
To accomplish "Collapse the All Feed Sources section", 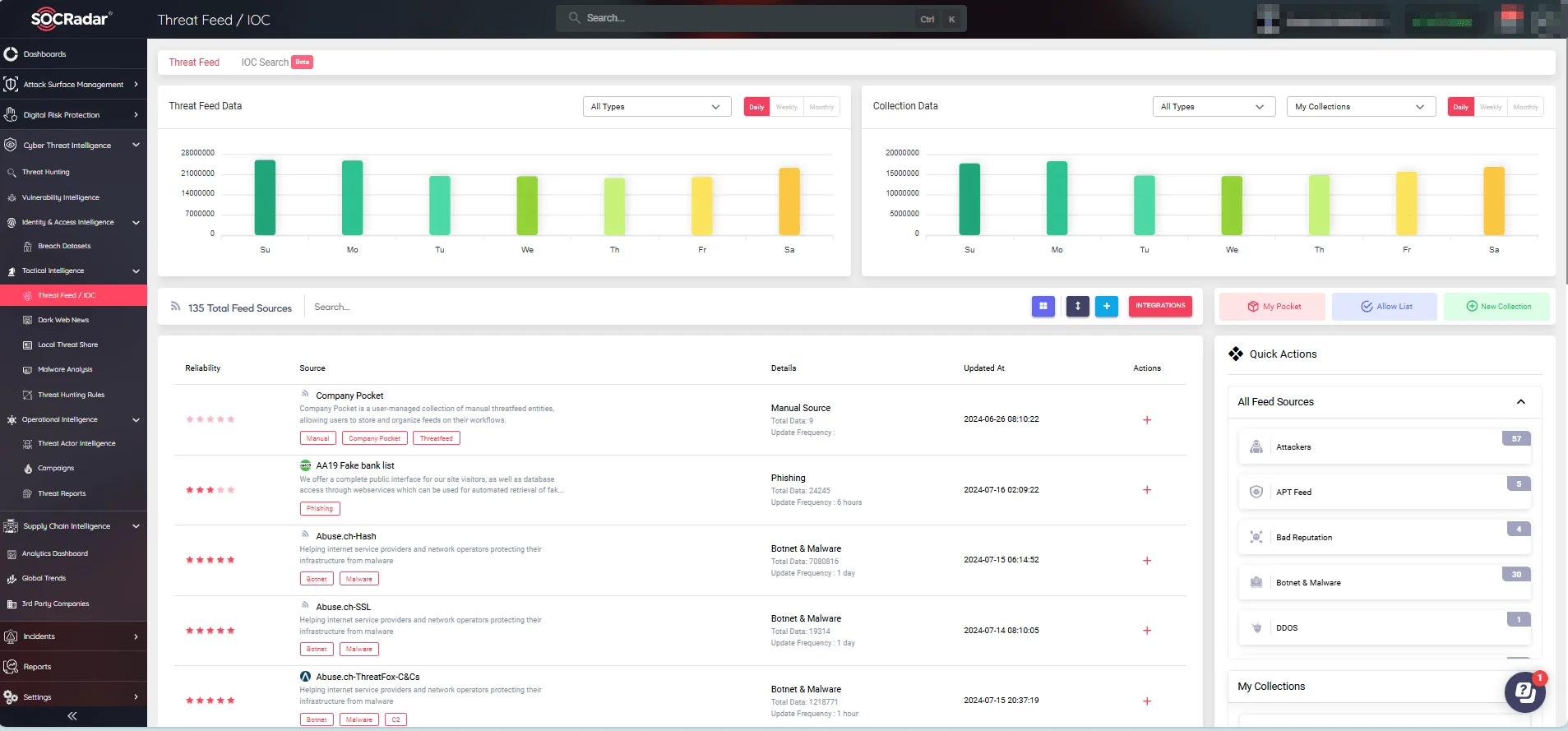I will coord(1521,402).
